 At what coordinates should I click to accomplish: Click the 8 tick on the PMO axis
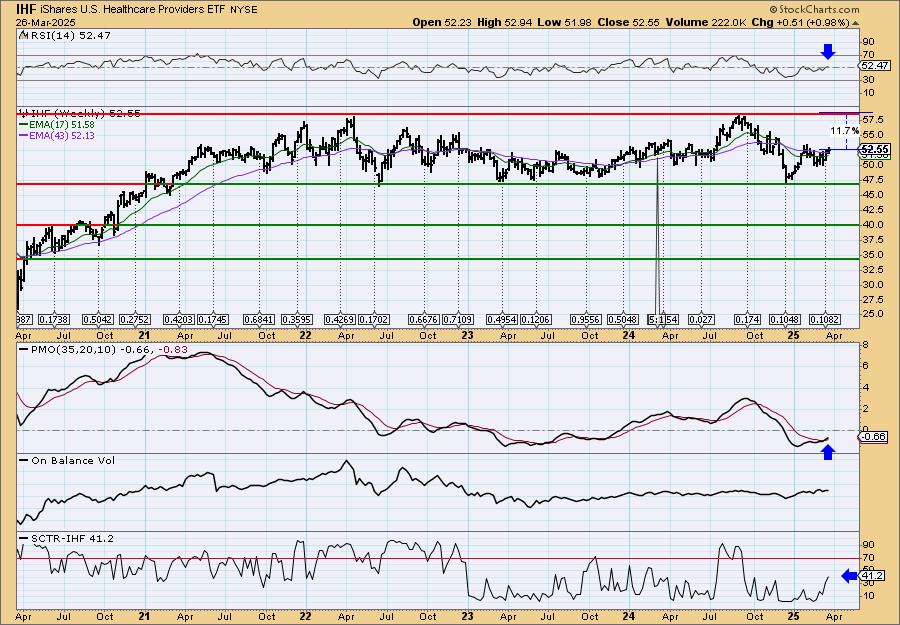(866, 345)
